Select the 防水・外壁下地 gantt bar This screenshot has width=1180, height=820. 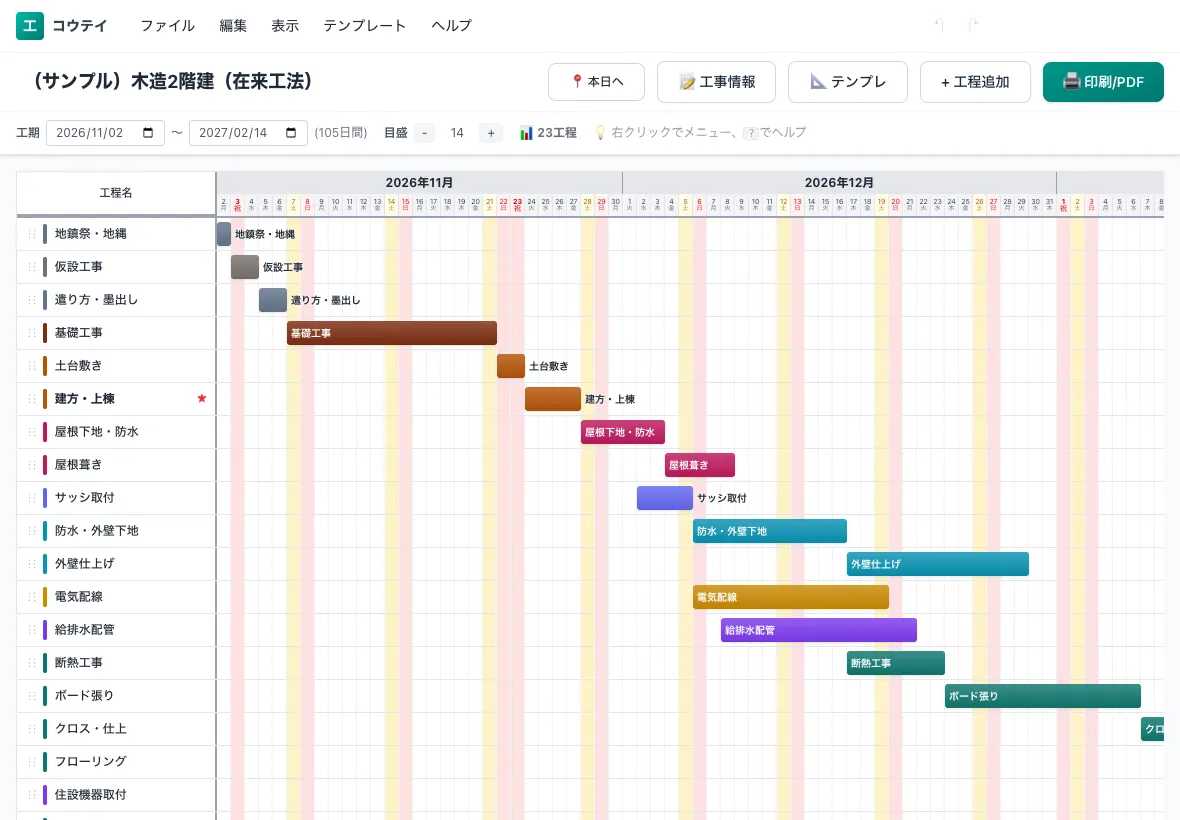[769, 530]
